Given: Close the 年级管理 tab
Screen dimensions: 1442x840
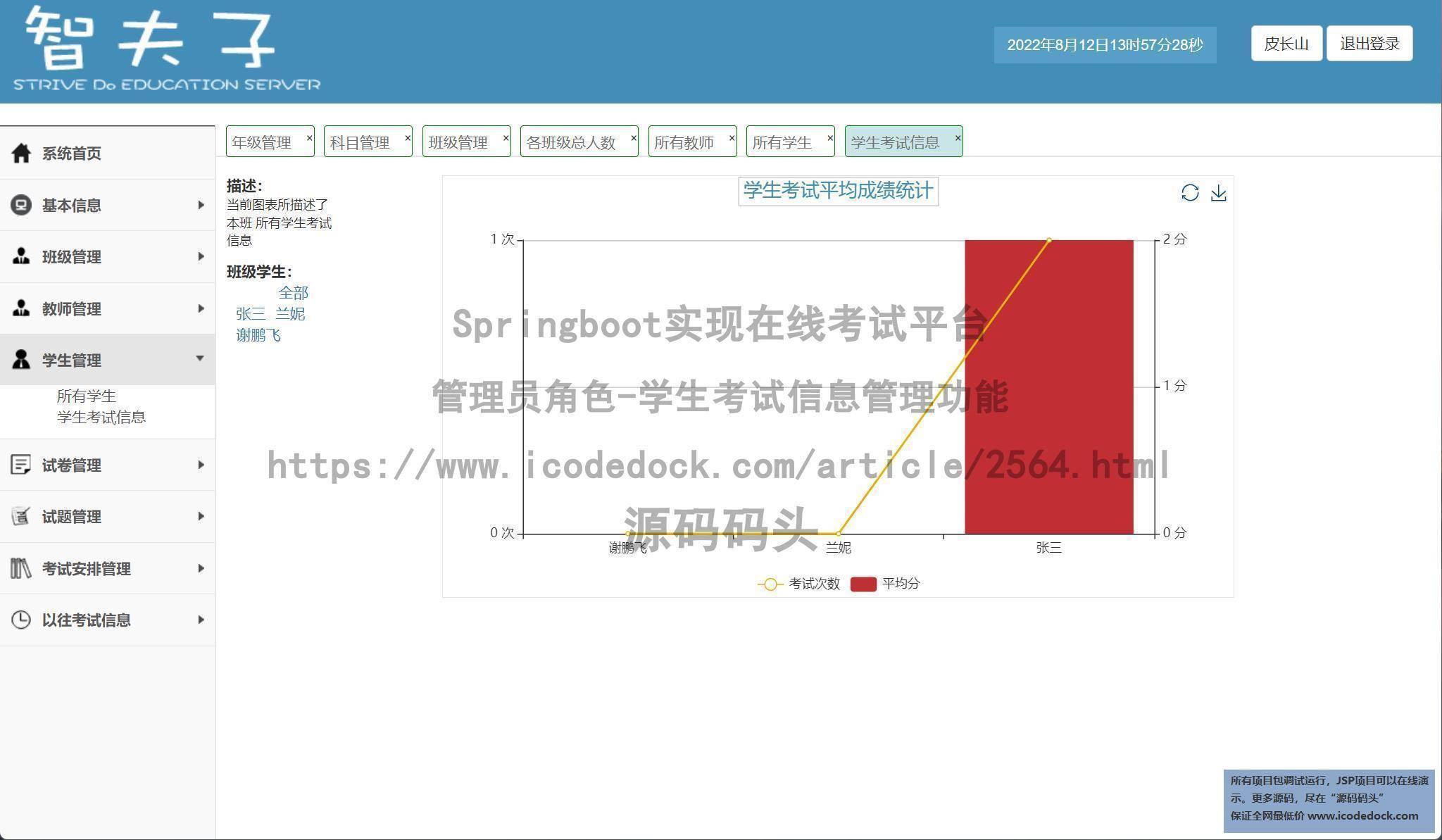Looking at the screenshot, I should point(309,138).
